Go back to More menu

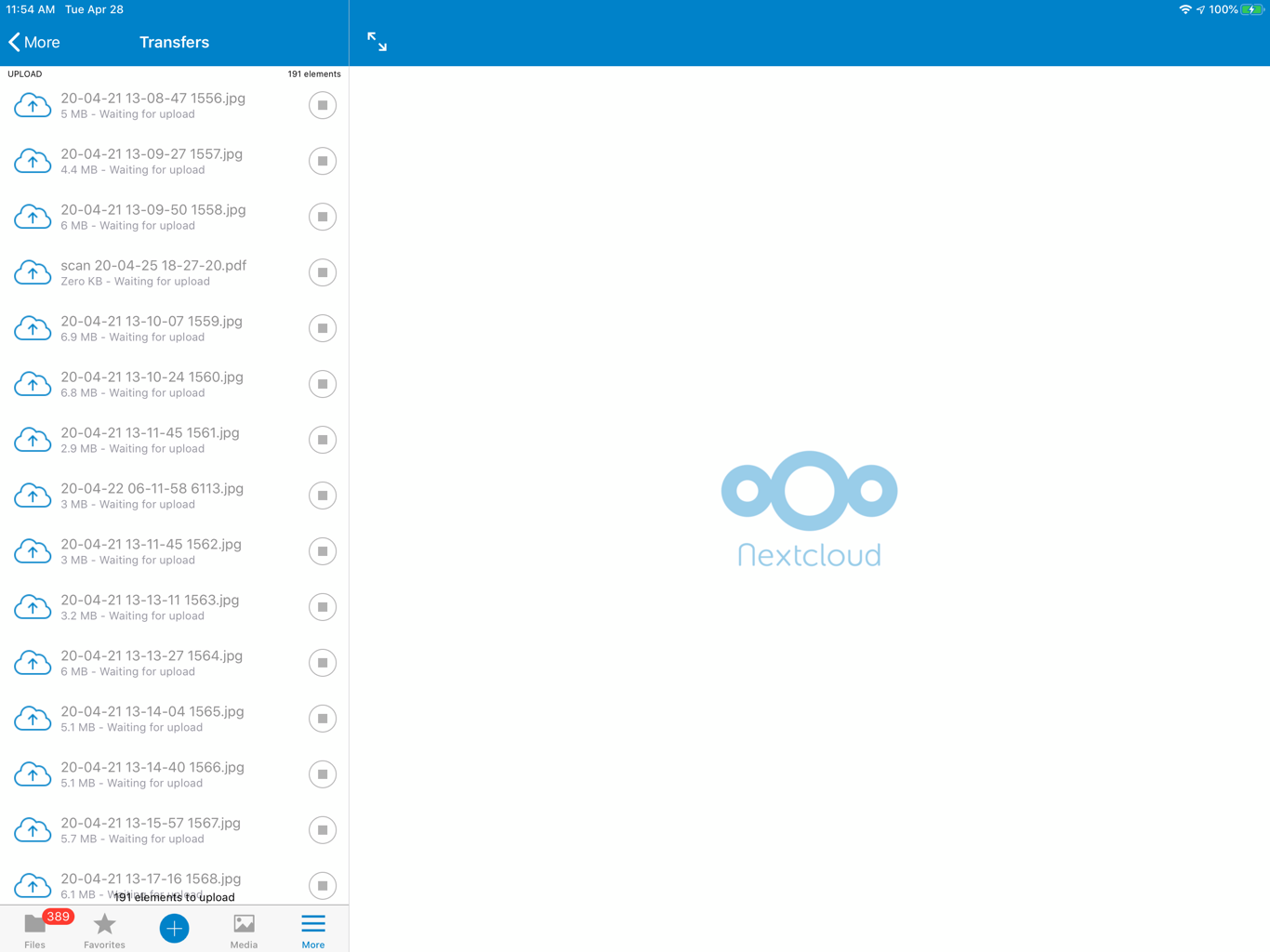click(x=34, y=42)
